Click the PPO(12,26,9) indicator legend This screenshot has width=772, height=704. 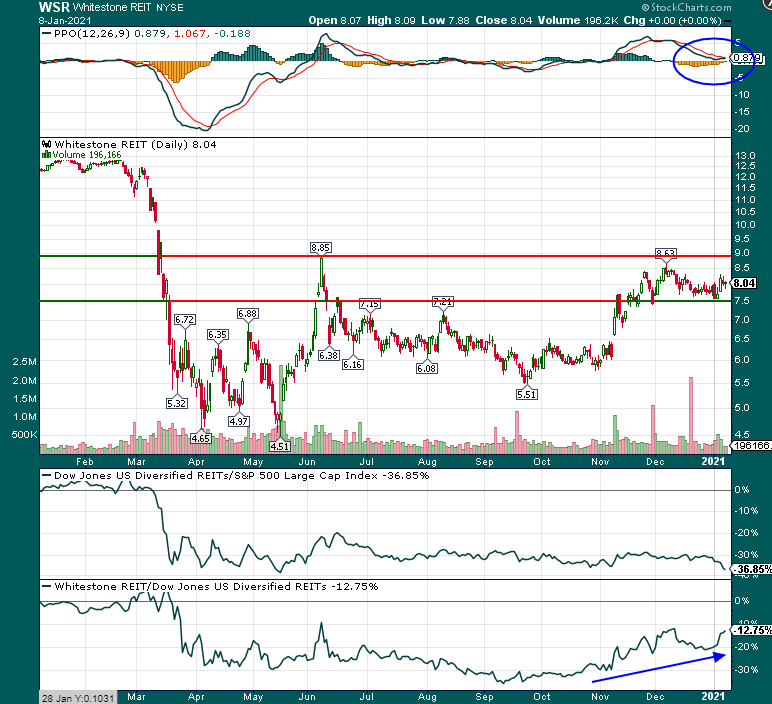click(x=92, y=34)
